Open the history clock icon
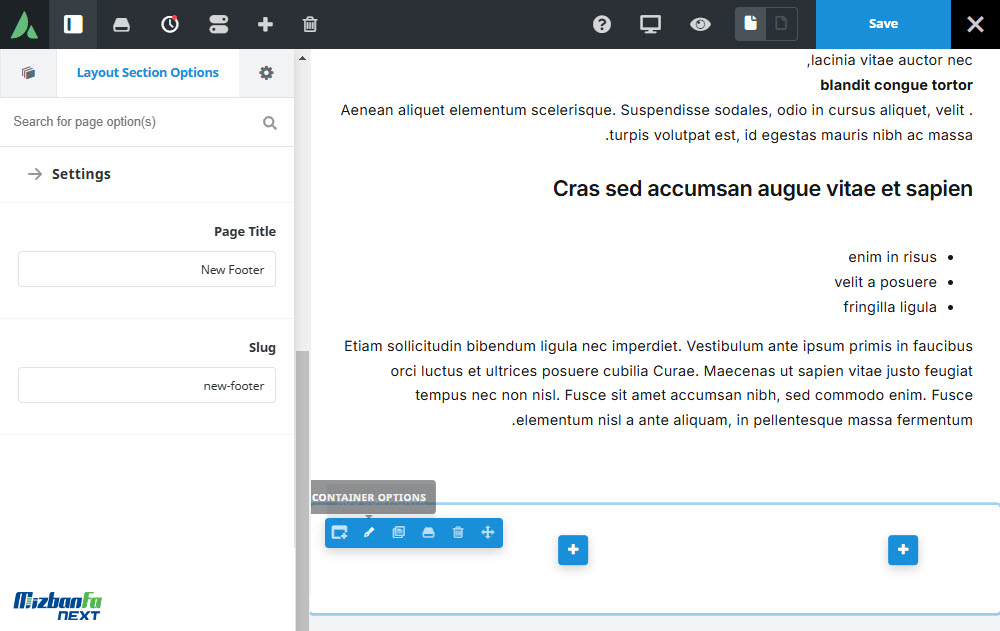This screenshot has height=631, width=1000. [x=170, y=24]
